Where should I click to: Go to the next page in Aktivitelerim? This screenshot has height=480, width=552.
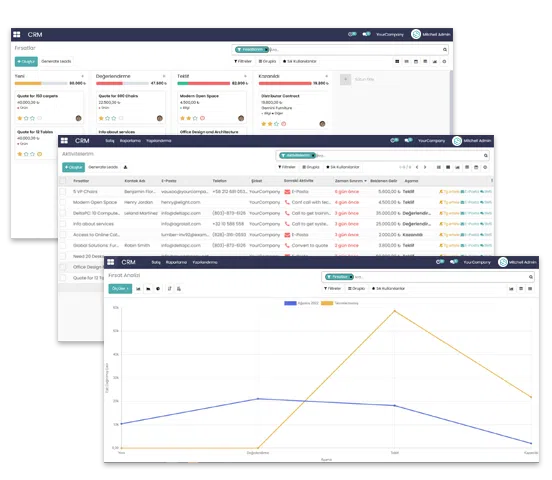(425, 167)
